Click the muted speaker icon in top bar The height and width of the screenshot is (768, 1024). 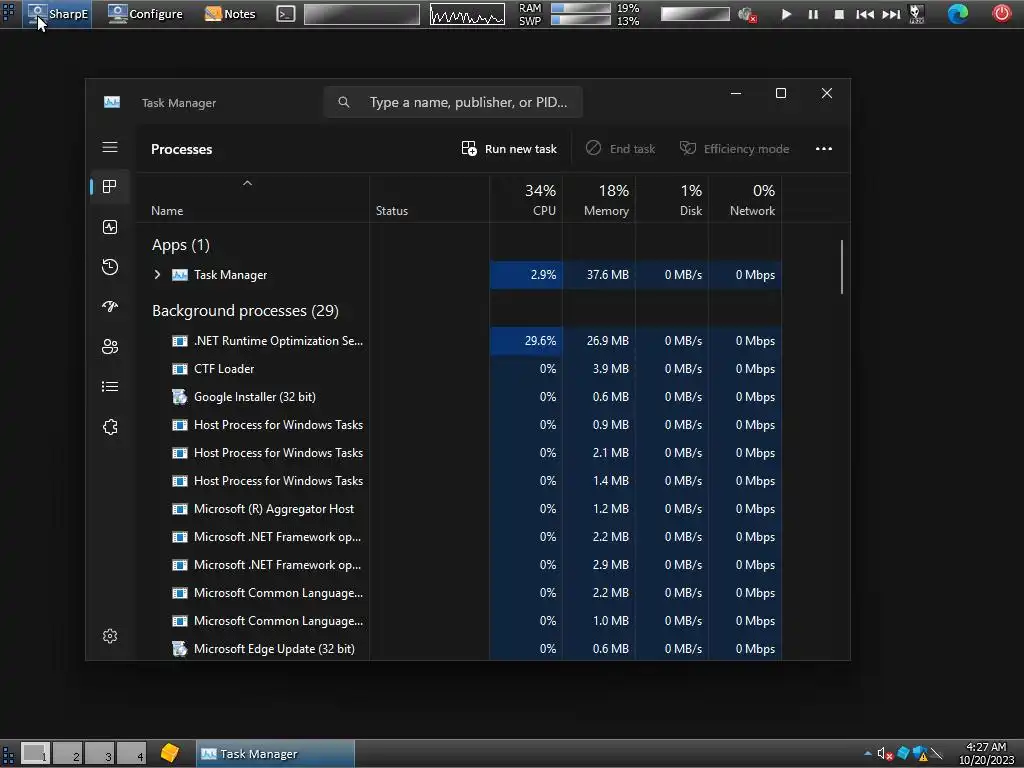click(x=746, y=14)
